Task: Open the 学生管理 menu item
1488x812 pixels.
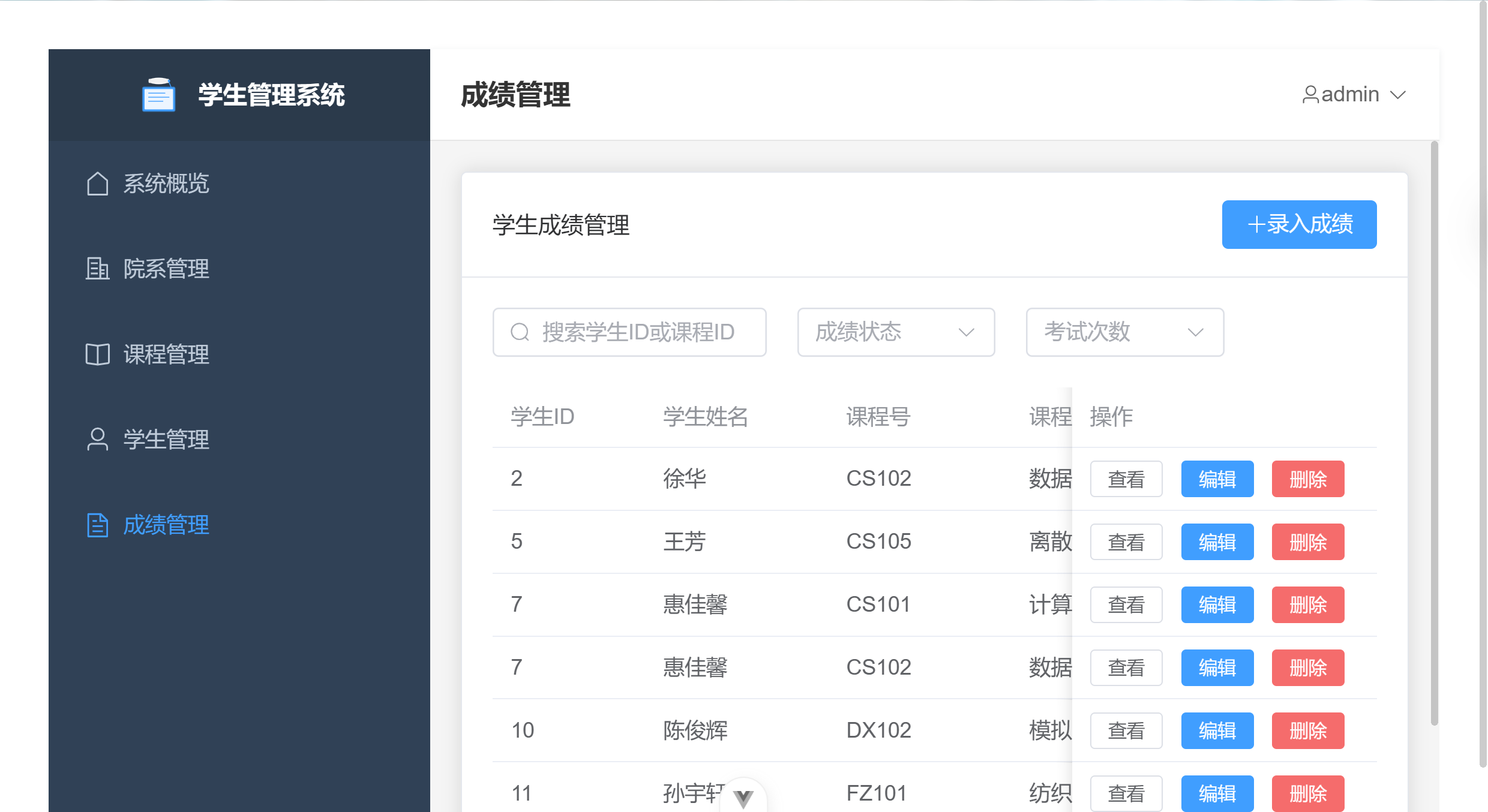Action: (166, 440)
